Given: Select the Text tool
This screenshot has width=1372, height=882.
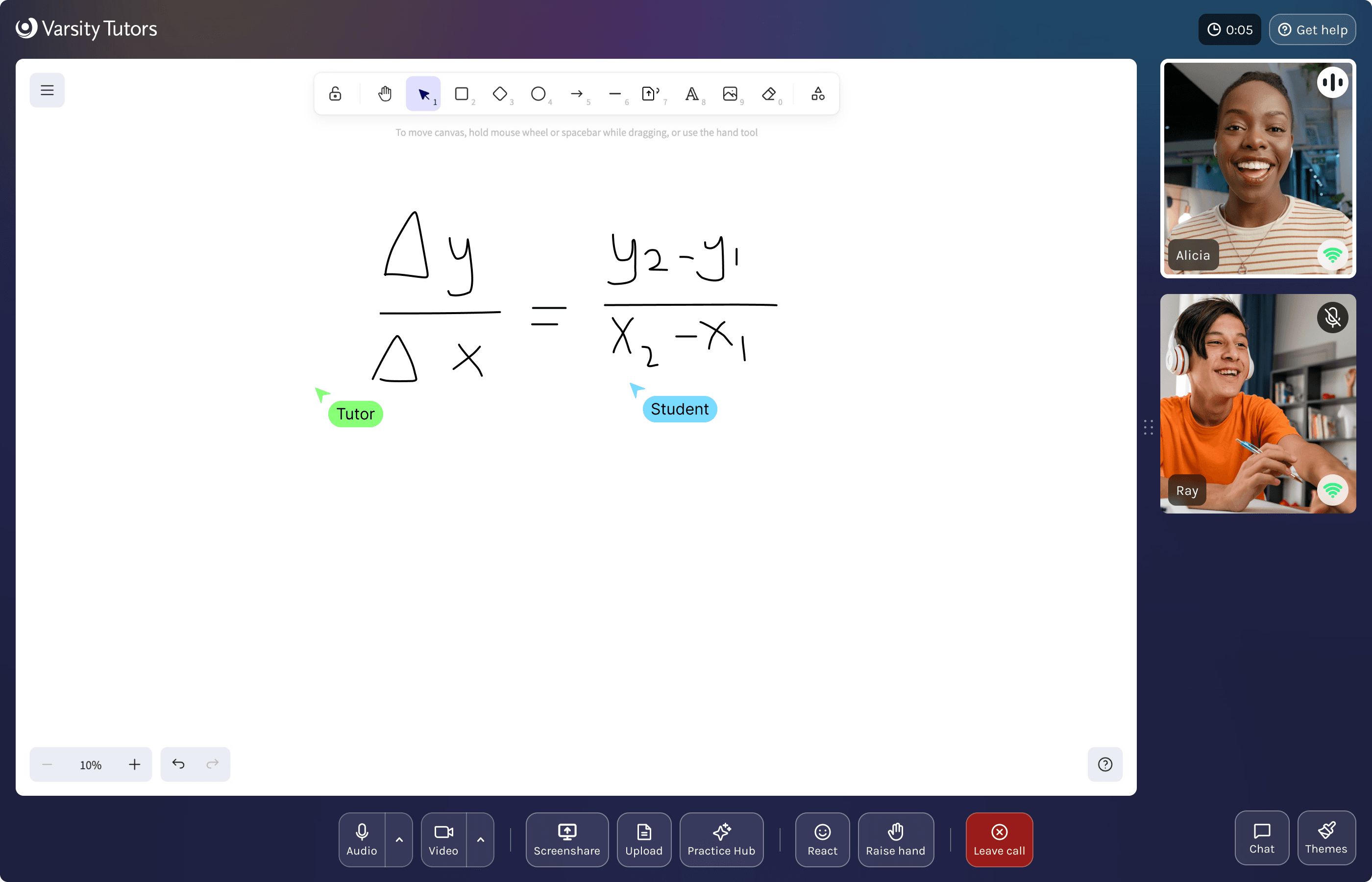Looking at the screenshot, I should click(692, 94).
